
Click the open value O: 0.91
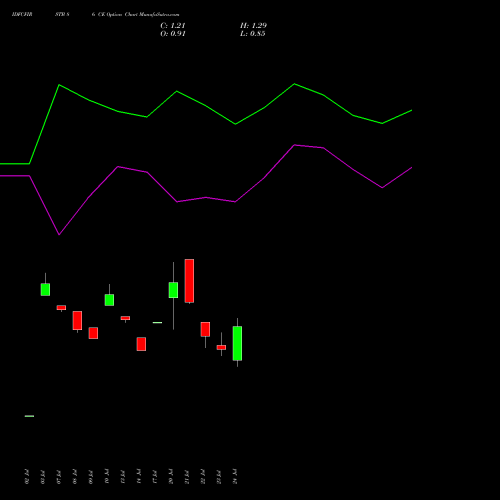point(173,34)
